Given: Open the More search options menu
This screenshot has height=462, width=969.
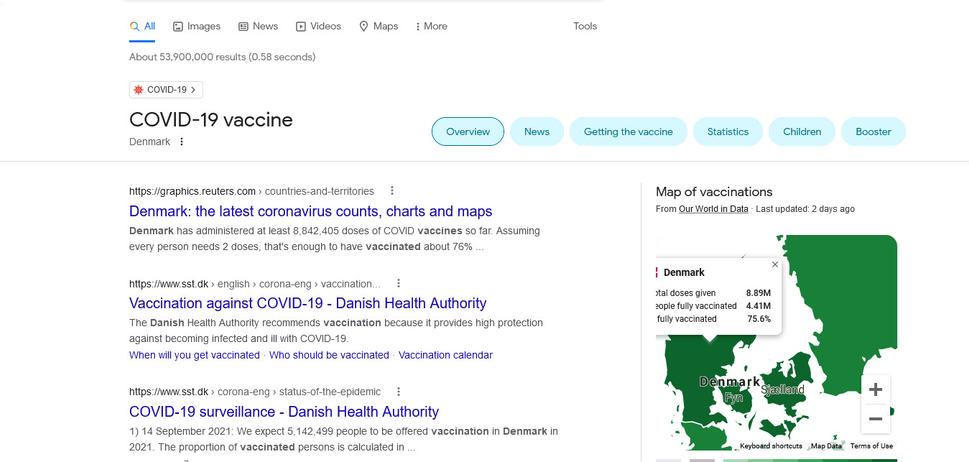Looking at the screenshot, I should [x=431, y=26].
